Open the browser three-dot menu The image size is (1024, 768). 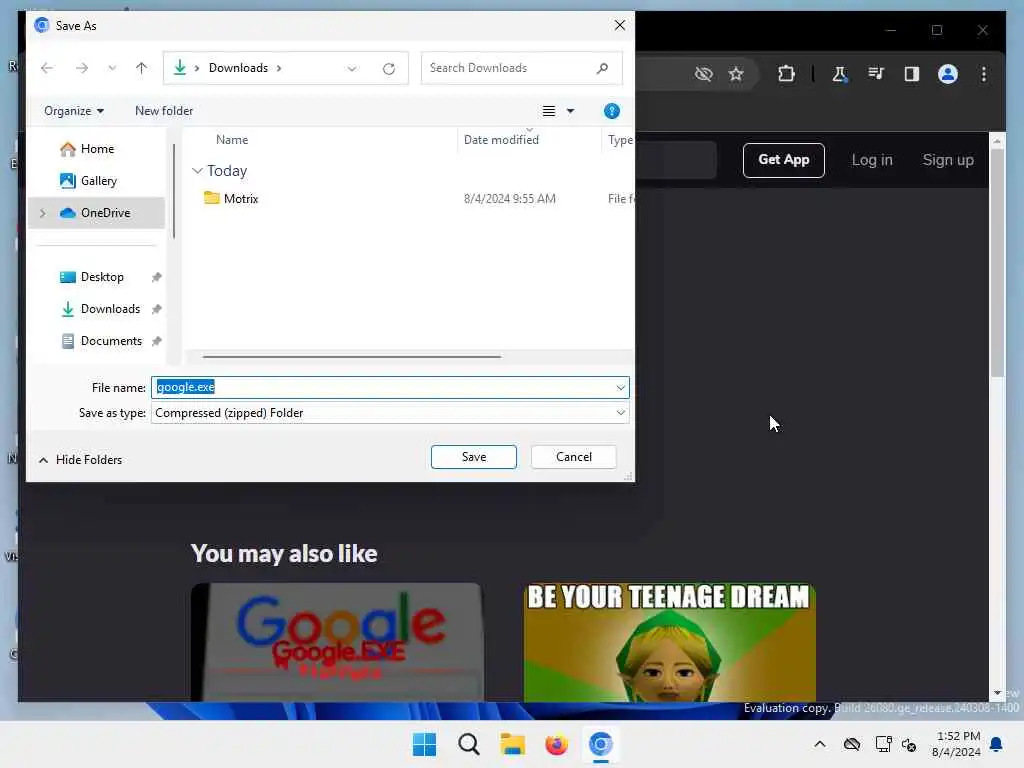[984, 74]
